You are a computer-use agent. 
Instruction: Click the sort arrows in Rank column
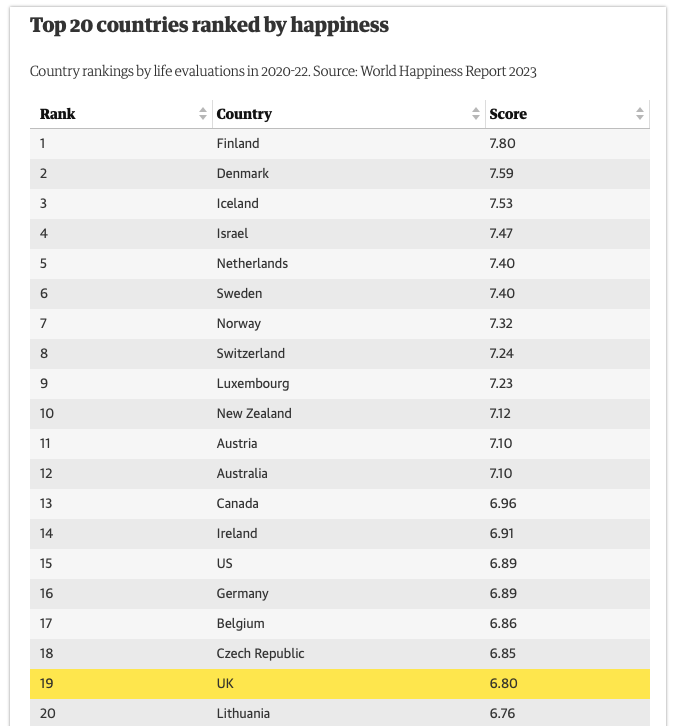tap(204, 114)
